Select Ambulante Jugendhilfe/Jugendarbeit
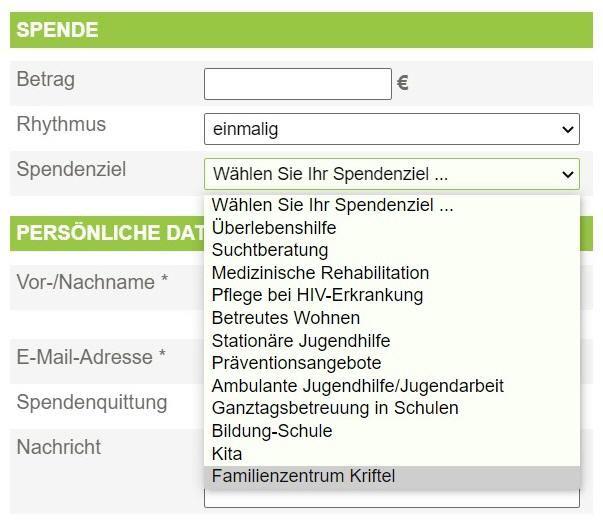The width and height of the screenshot is (603, 524). 357,386
